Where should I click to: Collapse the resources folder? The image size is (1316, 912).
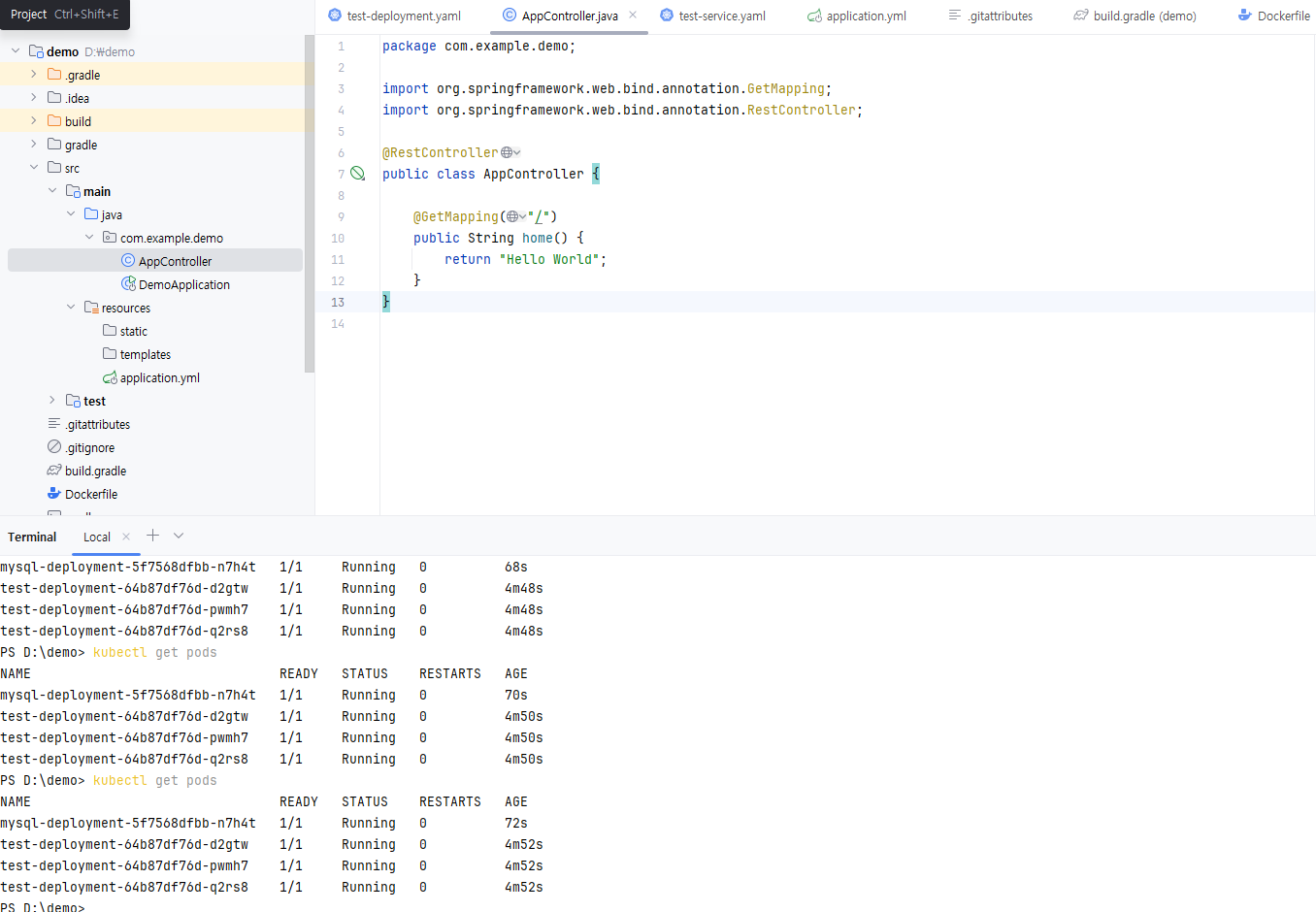tap(71, 307)
